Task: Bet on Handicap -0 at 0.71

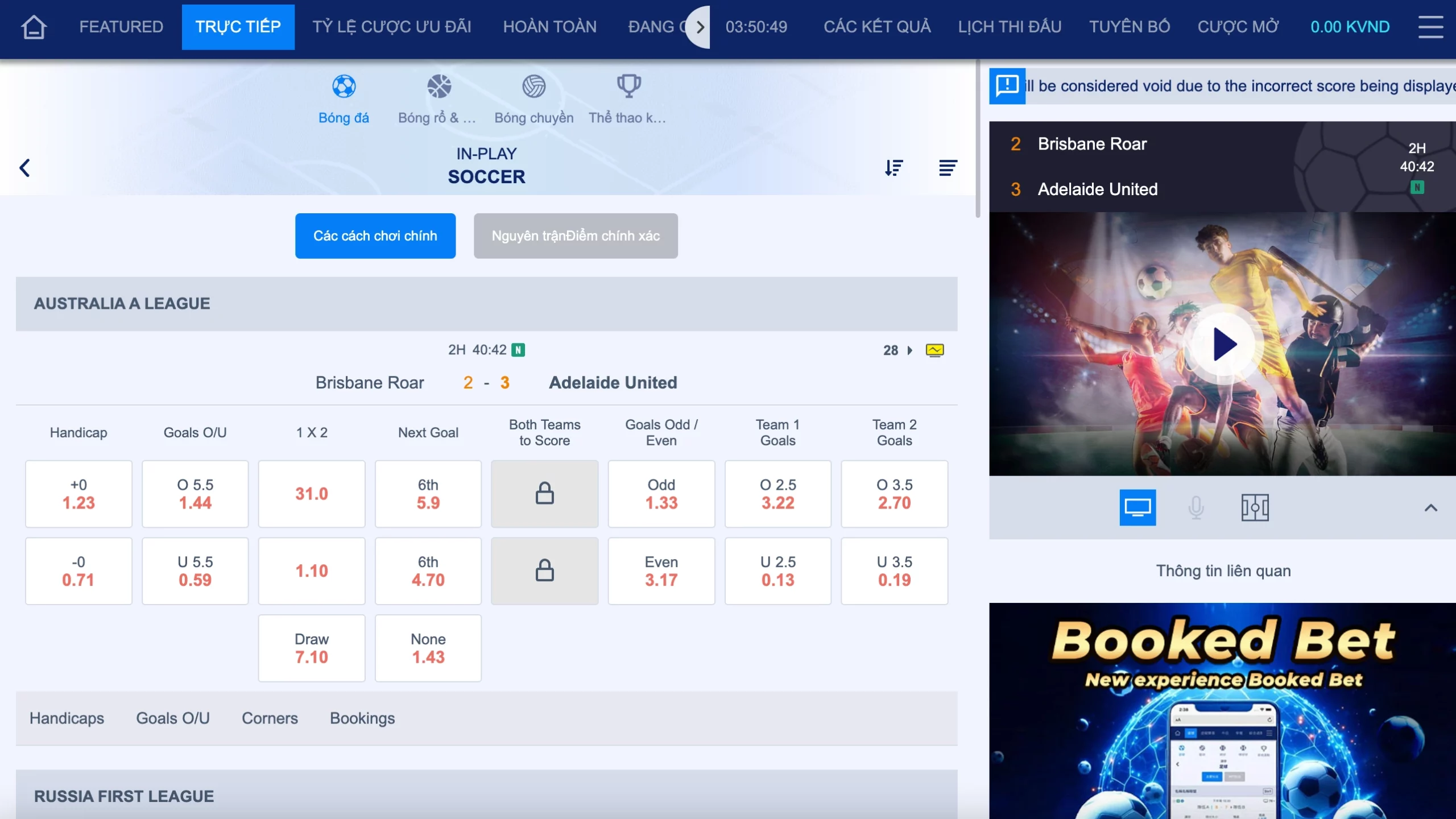Action: tap(78, 570)
